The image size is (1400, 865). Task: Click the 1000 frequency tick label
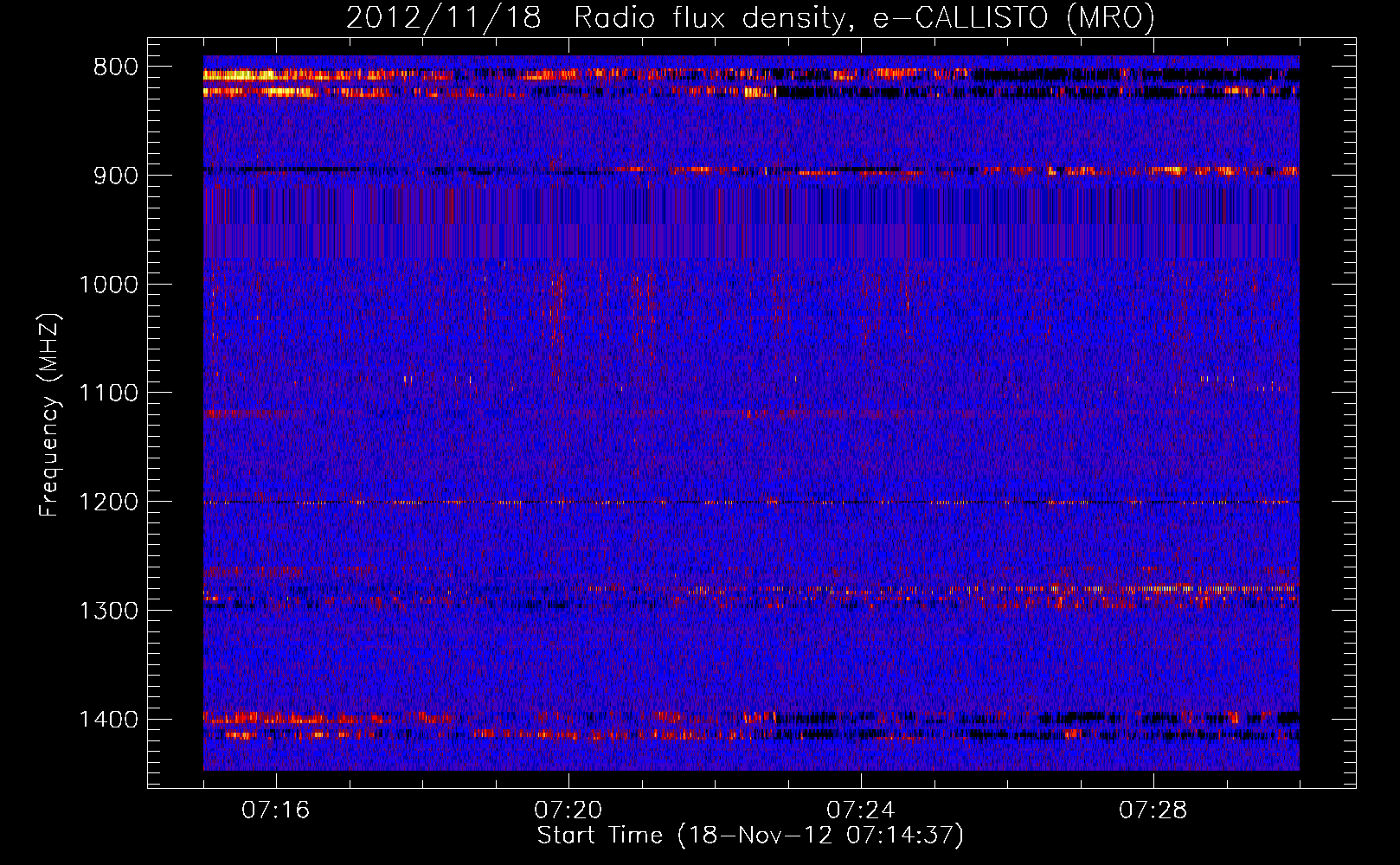pyautogui.click(x=109, y=285)
